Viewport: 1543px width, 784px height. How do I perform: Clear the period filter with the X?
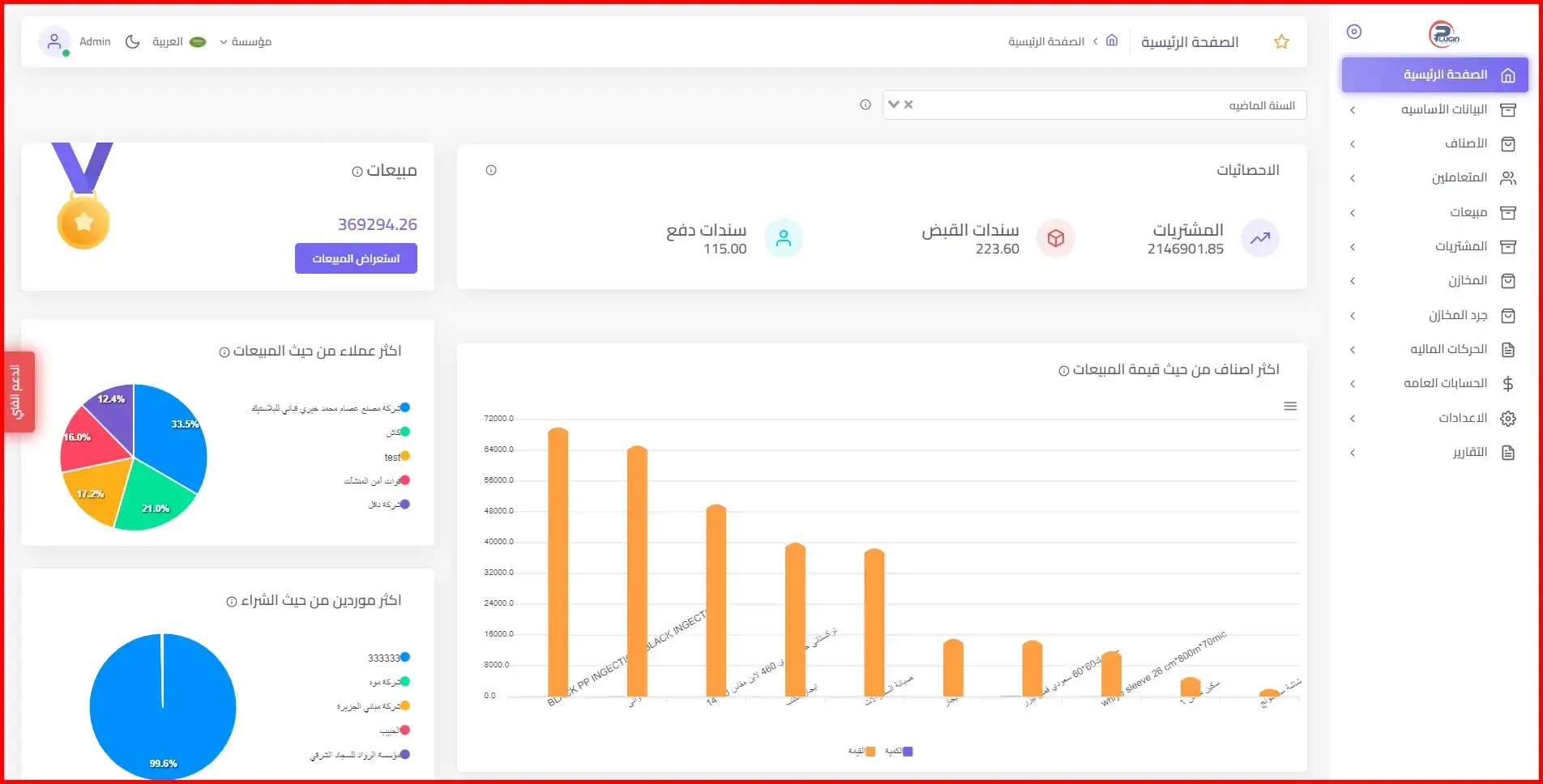tap(908, 104)
